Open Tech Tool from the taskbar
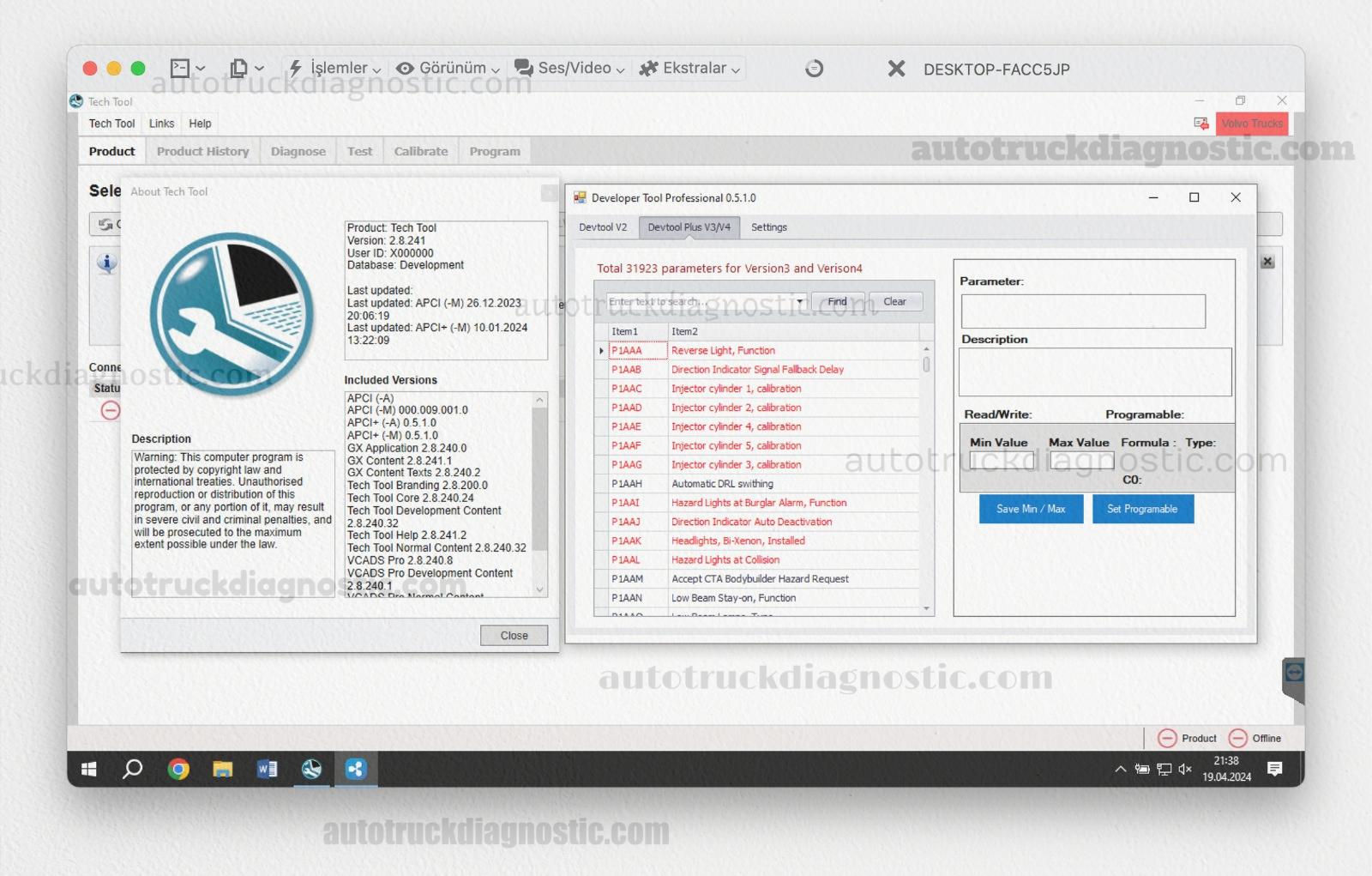 tap(312, 769)
